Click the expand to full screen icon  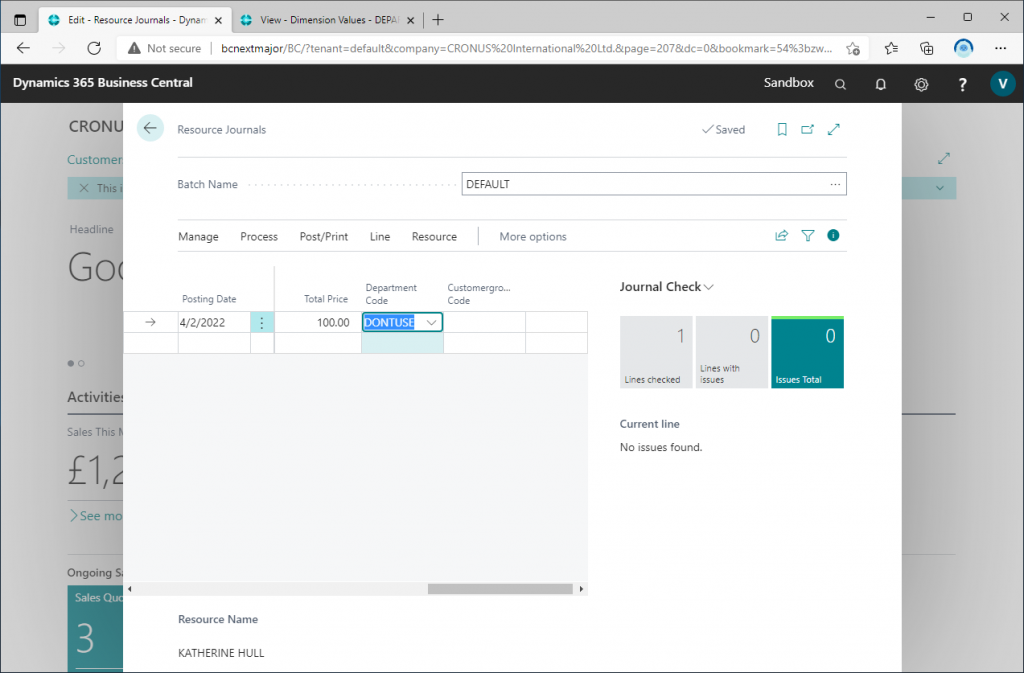pos(834,129)
